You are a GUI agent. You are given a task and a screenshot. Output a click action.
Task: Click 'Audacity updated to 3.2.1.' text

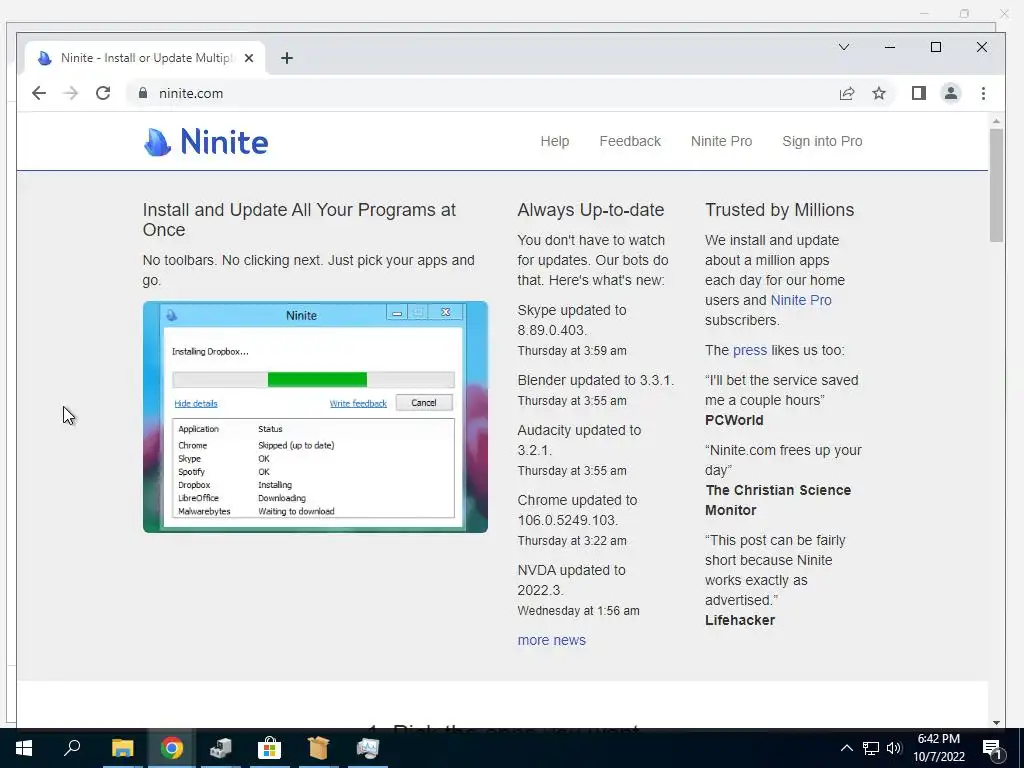pyautogui.click(x=579, y=440)
